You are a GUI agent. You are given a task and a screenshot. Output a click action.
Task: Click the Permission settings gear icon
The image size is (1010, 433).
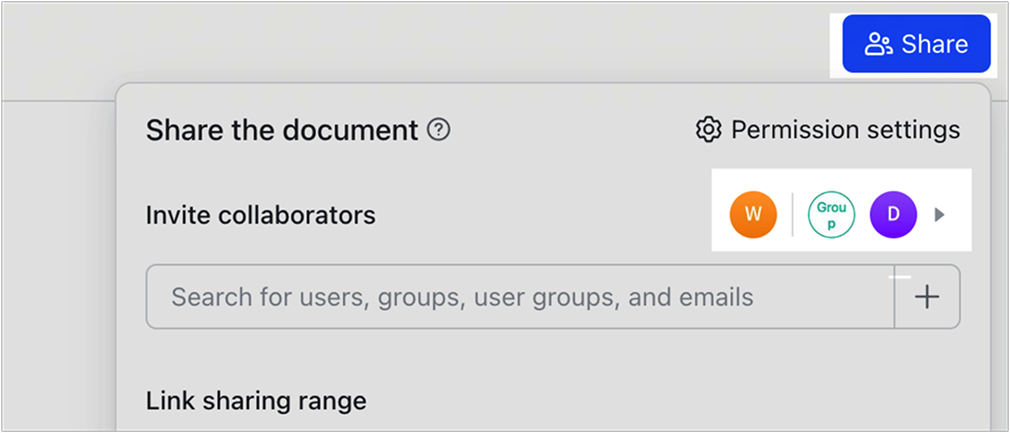[x=709, y=129]
